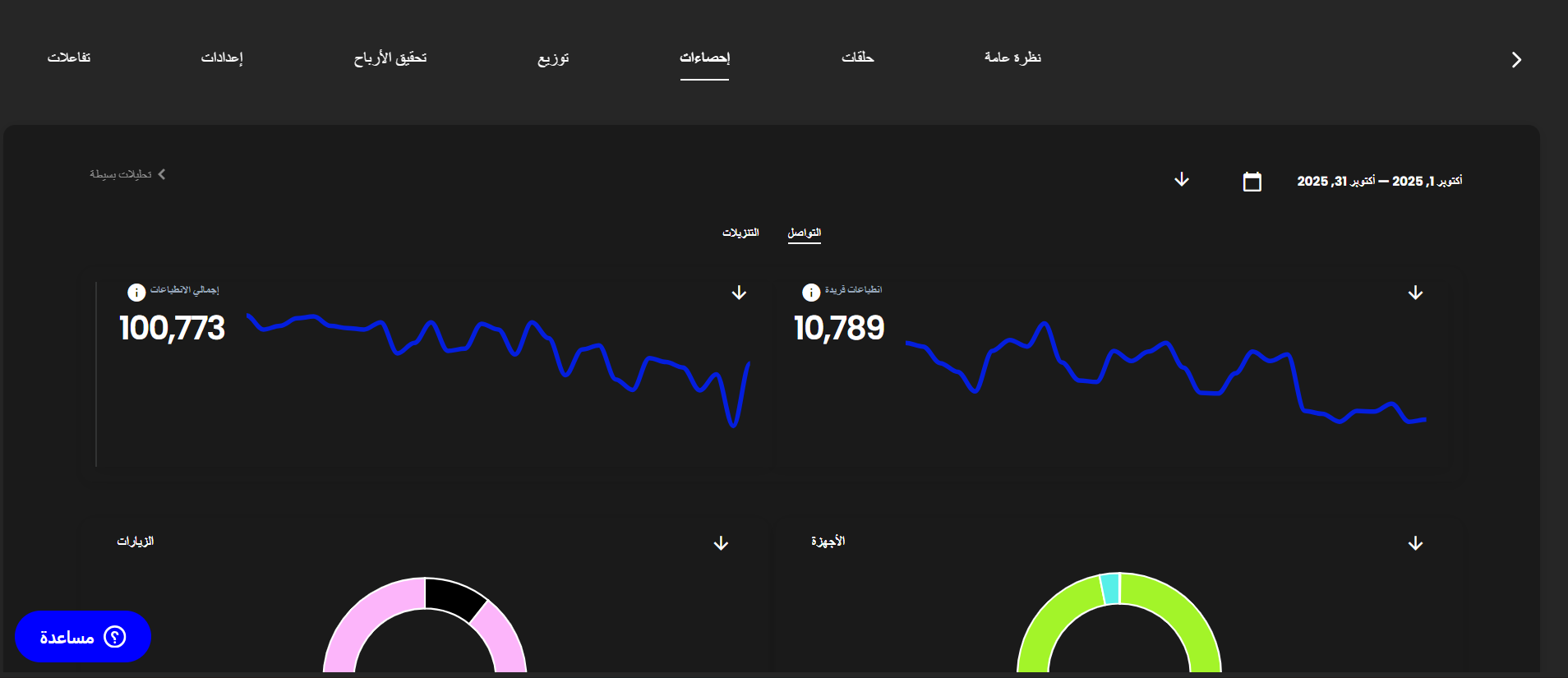
Task: Download the انطباعات فريدة chart data
Action: [1415, 293]
